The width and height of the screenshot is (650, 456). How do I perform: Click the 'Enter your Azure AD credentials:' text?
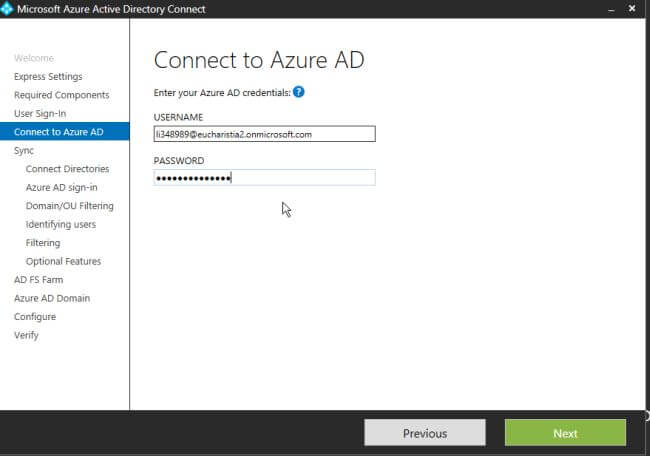pyautogui.click(x=222, y=92)
